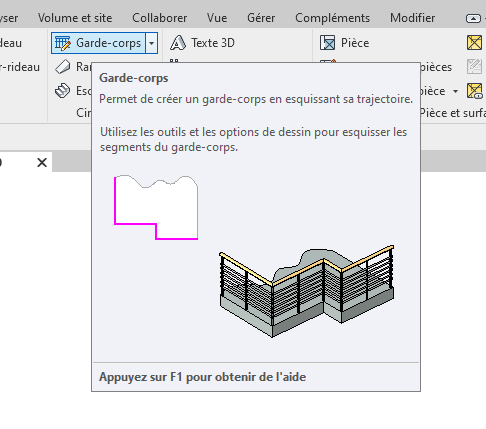This screenshot has width=486, height=429.
Task: Click the greyed-out surface boundary pencil icon
Action: point(474,67)
